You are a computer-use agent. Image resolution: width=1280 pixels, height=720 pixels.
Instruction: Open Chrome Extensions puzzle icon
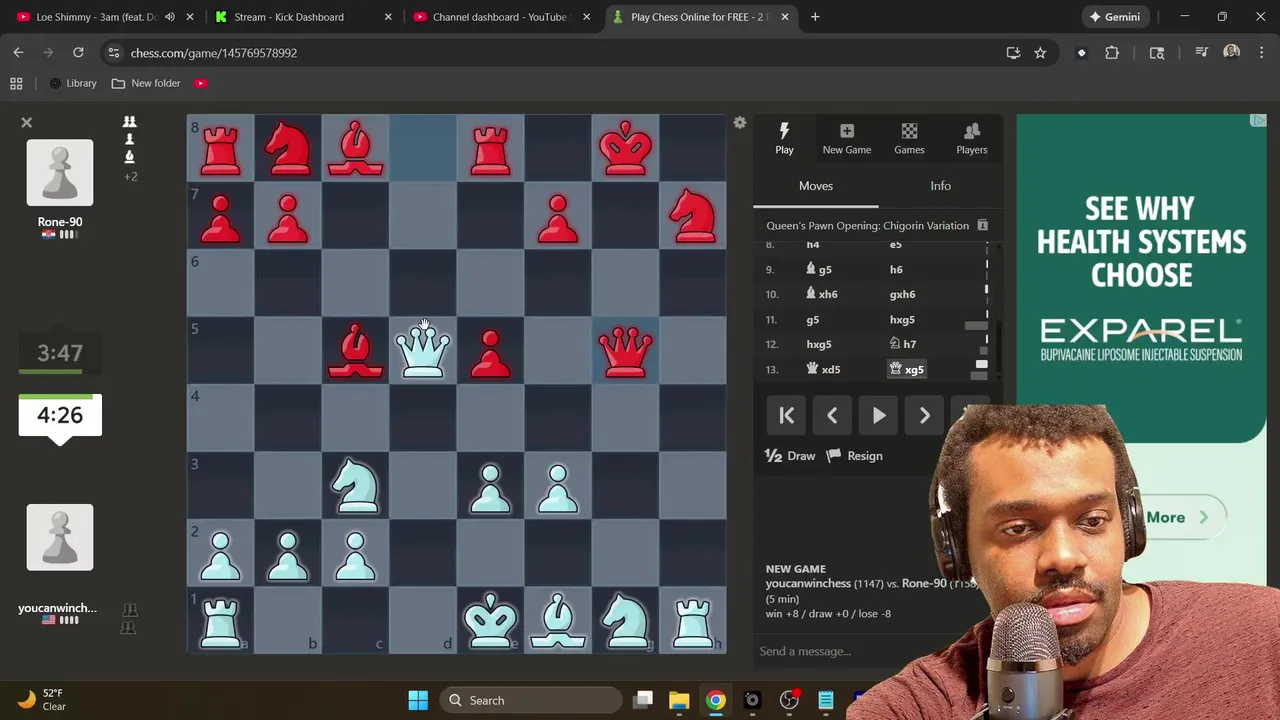pyautogui.click(x=1112, y=53)
